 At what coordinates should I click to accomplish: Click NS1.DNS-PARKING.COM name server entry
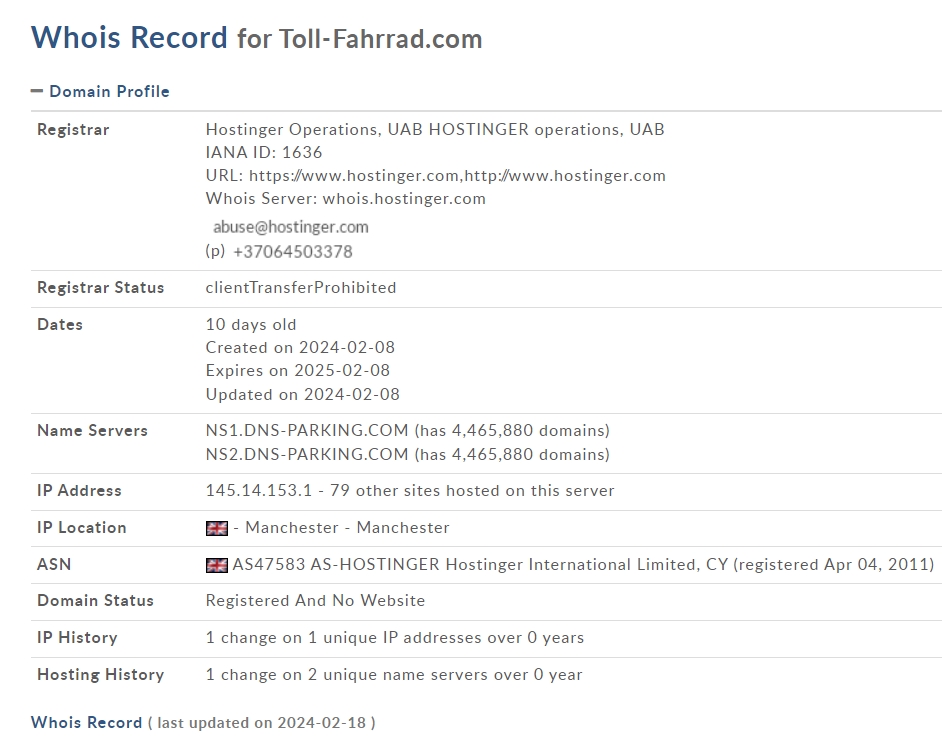point(408,431)
